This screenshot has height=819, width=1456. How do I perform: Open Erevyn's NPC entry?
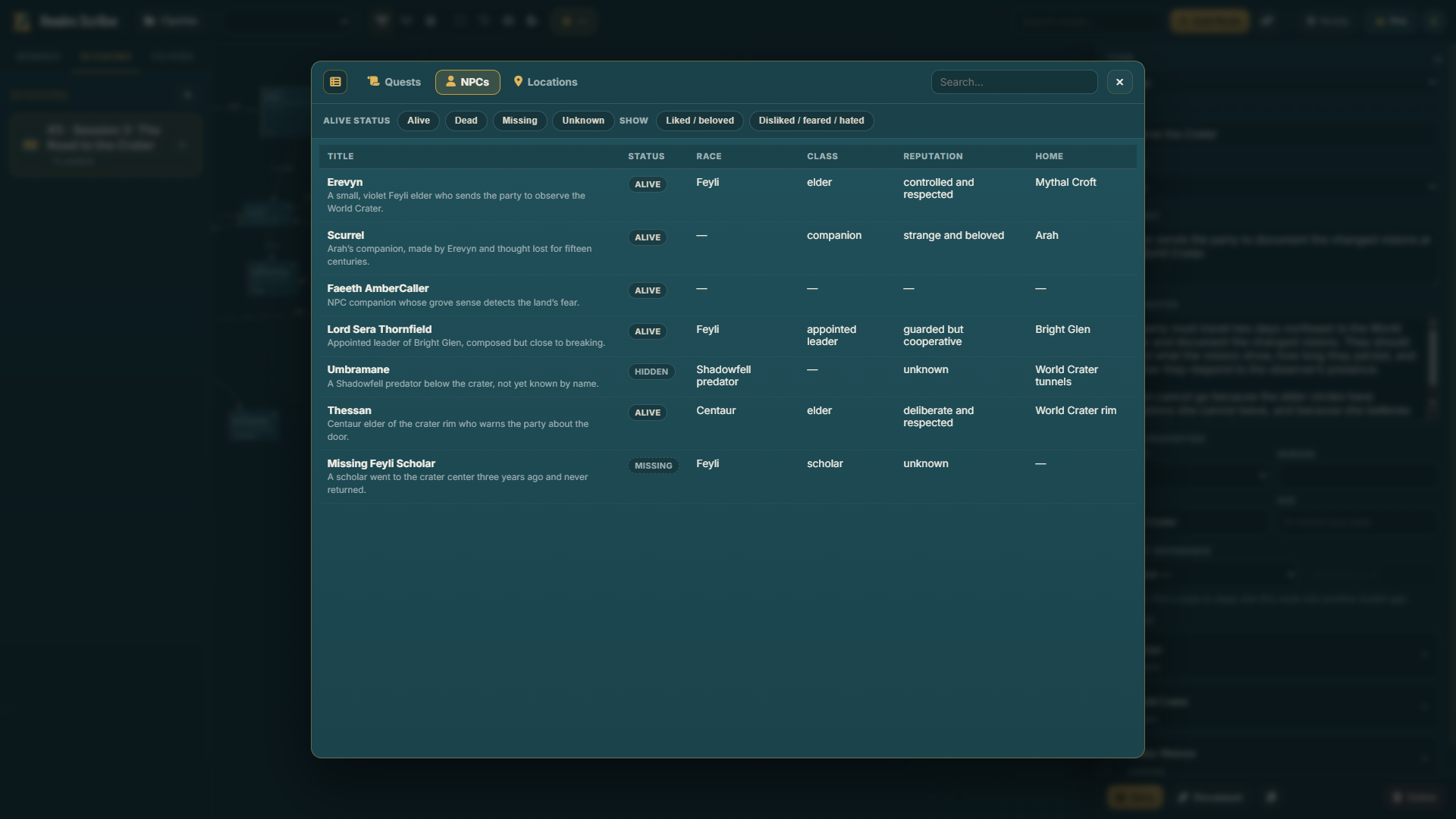[x=345, y=182]
